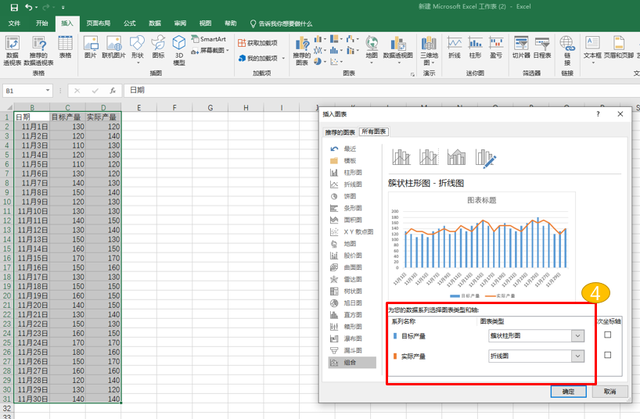This screenshot has height=419, width=640.
Task: Open chart type dropdown for 实际产量
Action: [x=577, y=358]
